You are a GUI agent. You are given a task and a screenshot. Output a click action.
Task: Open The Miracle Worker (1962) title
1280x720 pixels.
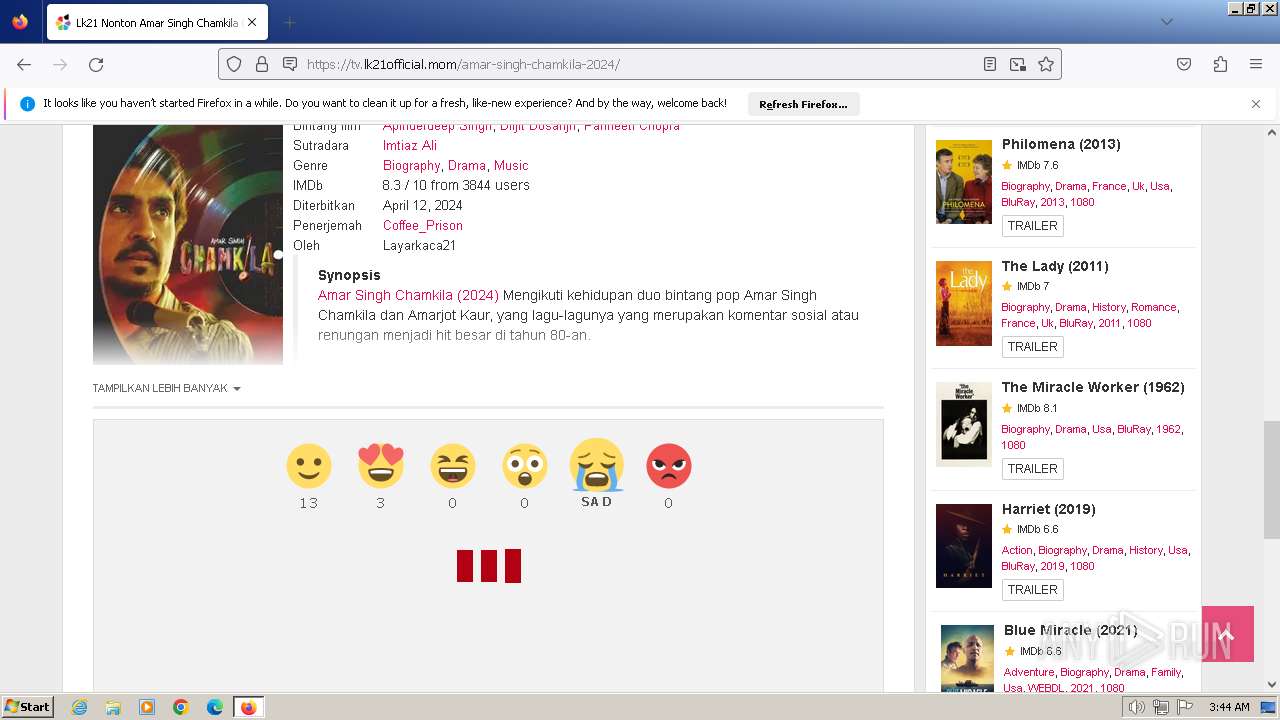(1093, 387)
